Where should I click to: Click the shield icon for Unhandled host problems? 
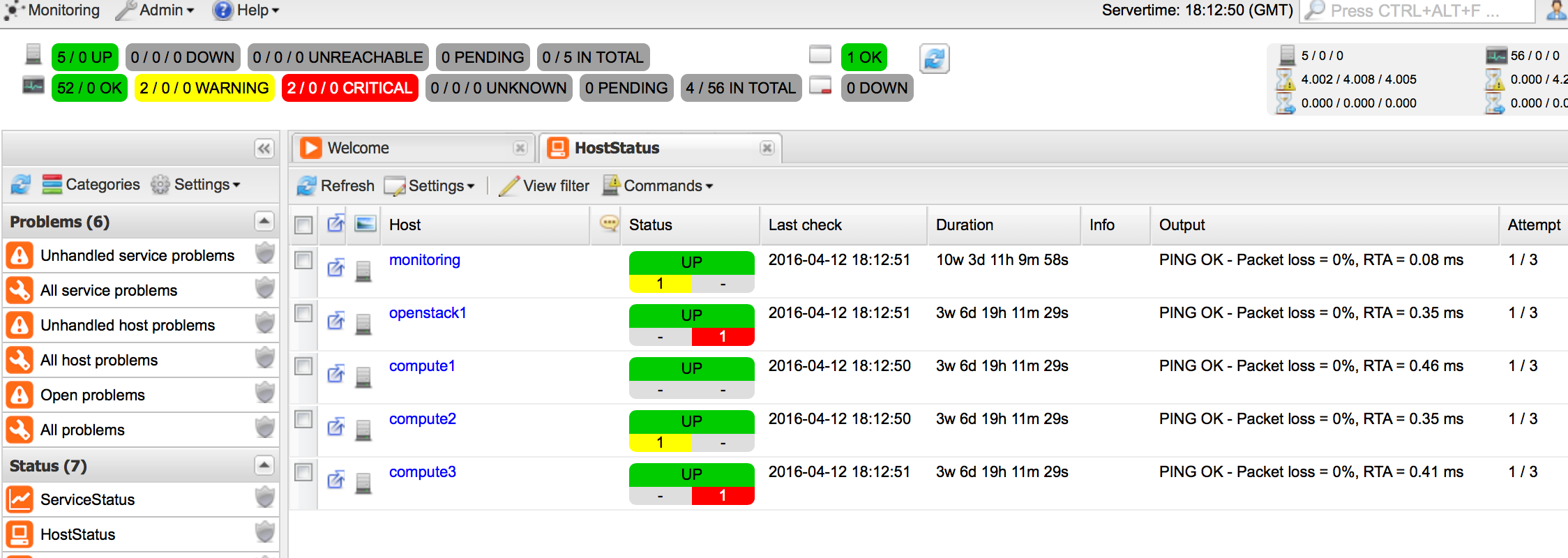click(264, 323)
